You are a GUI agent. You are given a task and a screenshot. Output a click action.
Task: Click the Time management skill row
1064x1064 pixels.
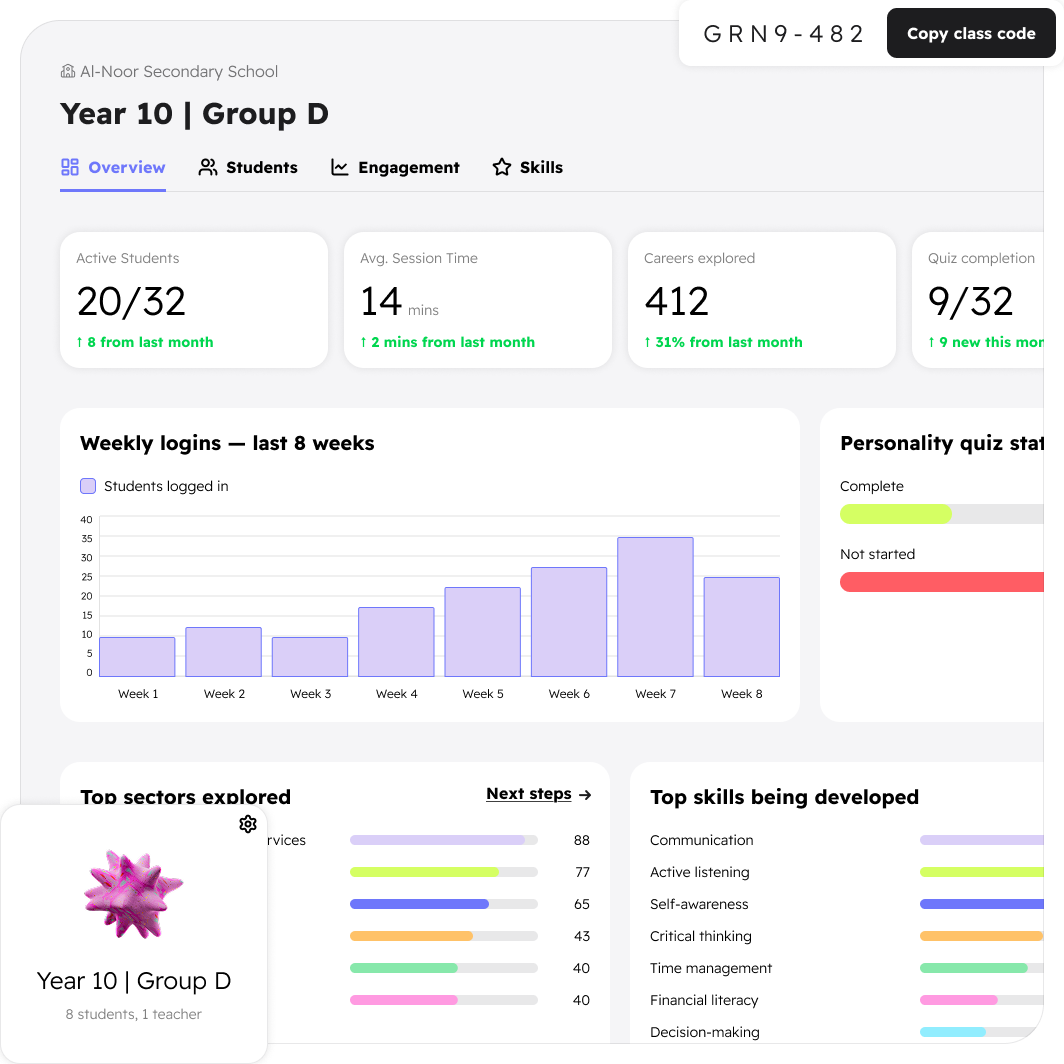tap(846, 968)
